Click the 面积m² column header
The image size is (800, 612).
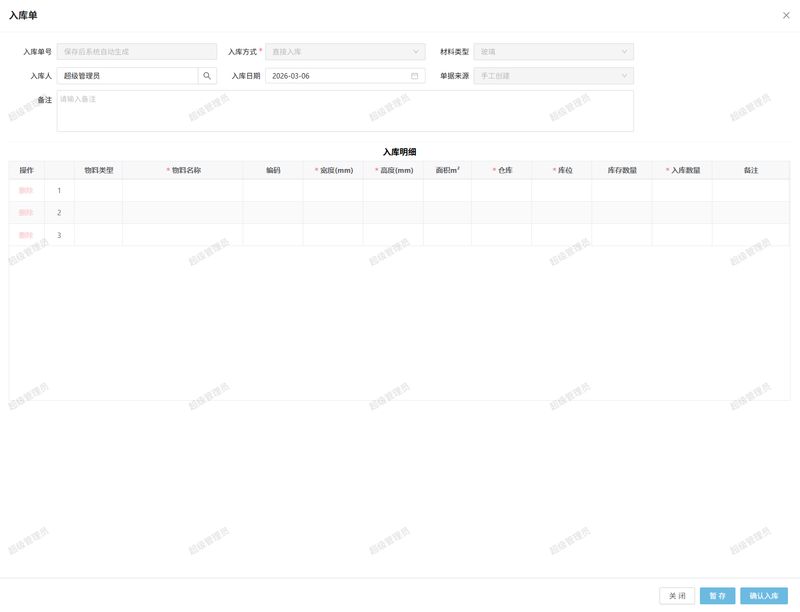(x=447, y=170)
